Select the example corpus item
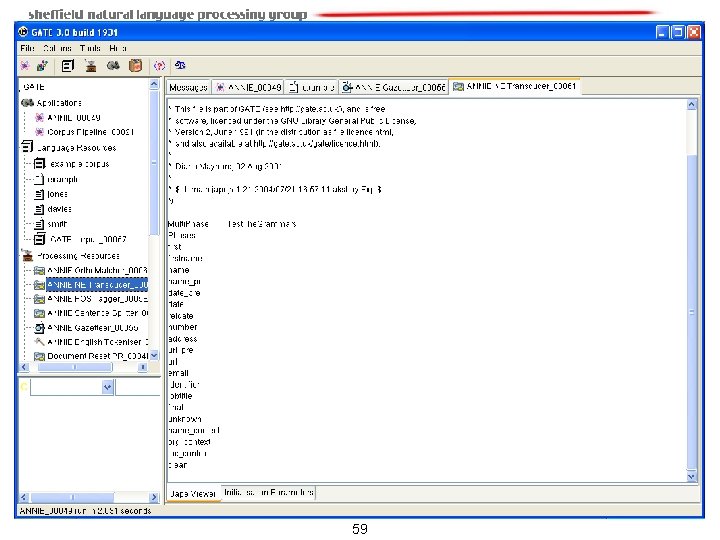Viewport: 720px width, 540px height. pyautogui.click(x=79, y=164)
